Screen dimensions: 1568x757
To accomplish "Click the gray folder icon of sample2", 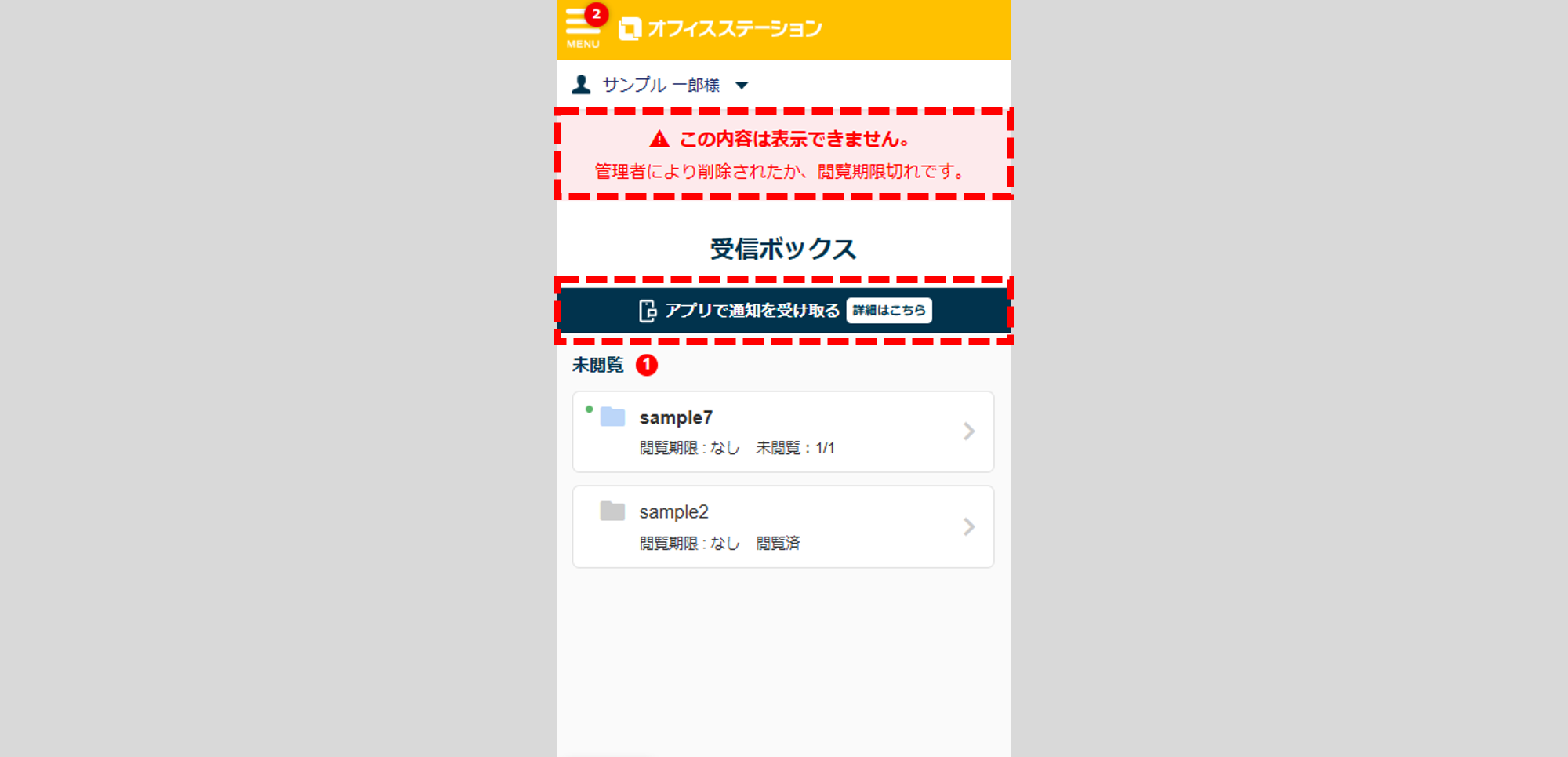I will pyautogui.click(x=612, y=511).
